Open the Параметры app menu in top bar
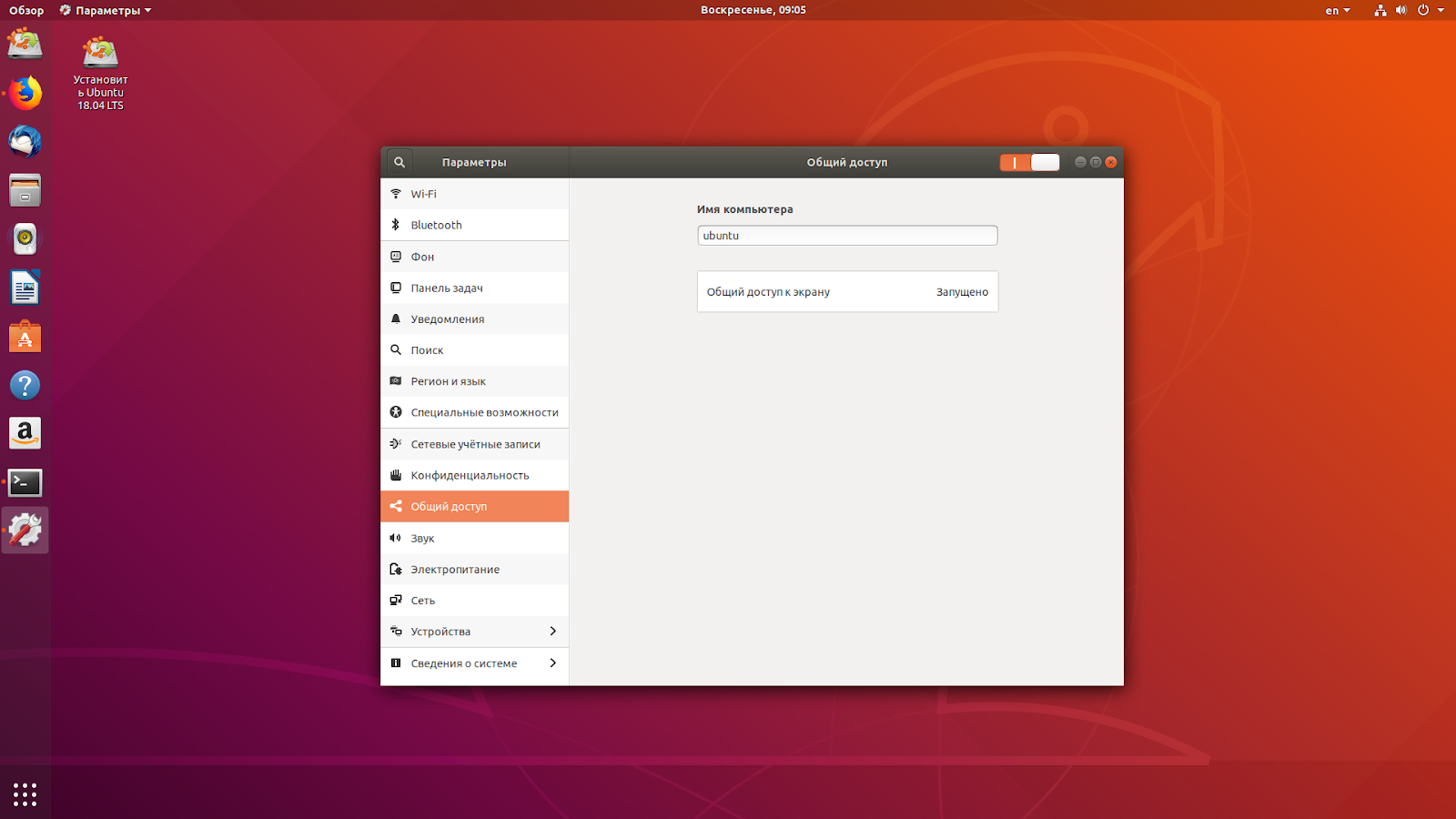 pos(106,10)
